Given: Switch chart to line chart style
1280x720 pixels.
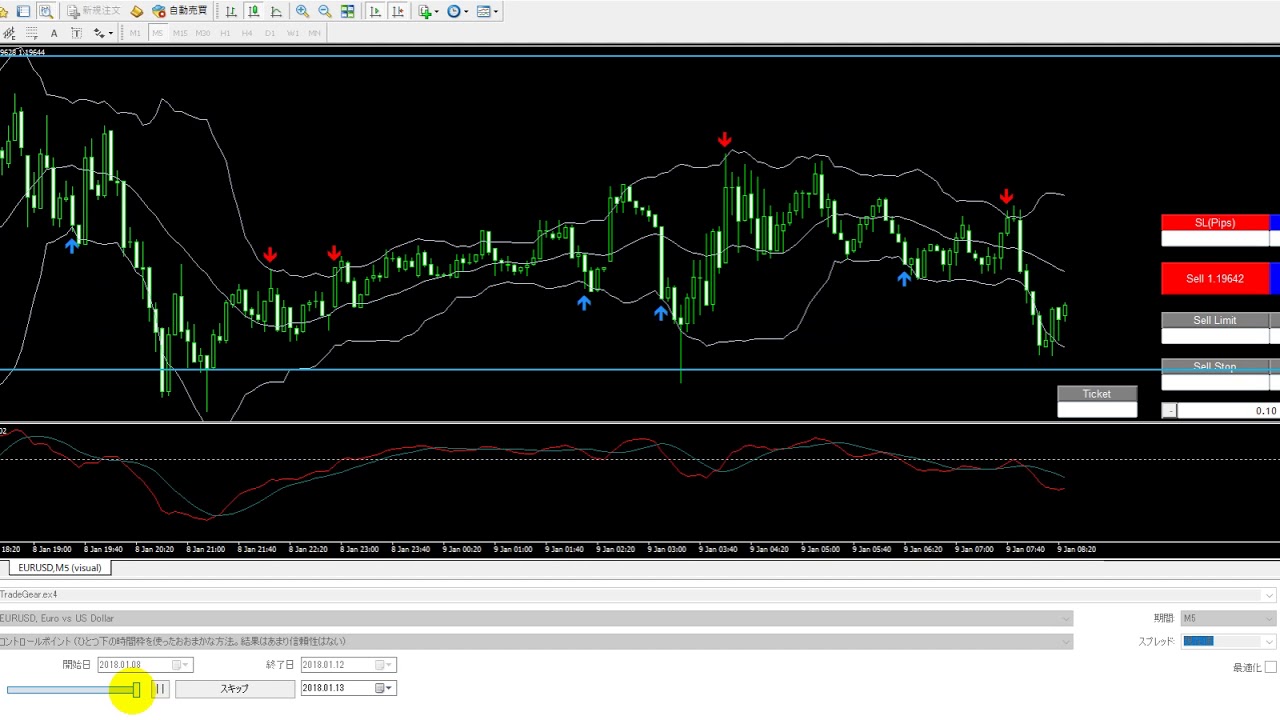Looking at the screenshot, I should point(276,11).
